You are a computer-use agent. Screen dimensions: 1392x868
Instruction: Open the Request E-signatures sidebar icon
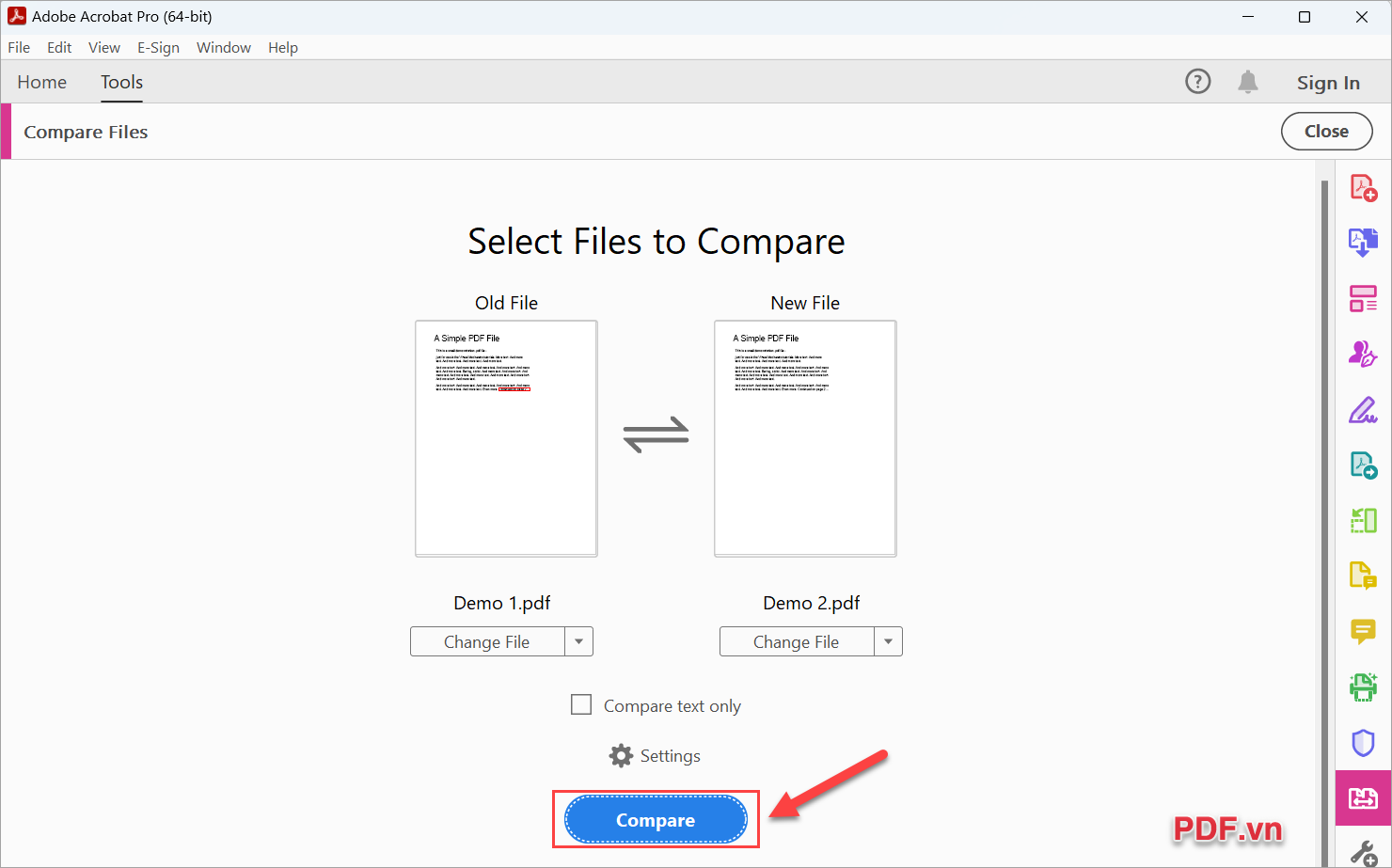click(1363, 354)
